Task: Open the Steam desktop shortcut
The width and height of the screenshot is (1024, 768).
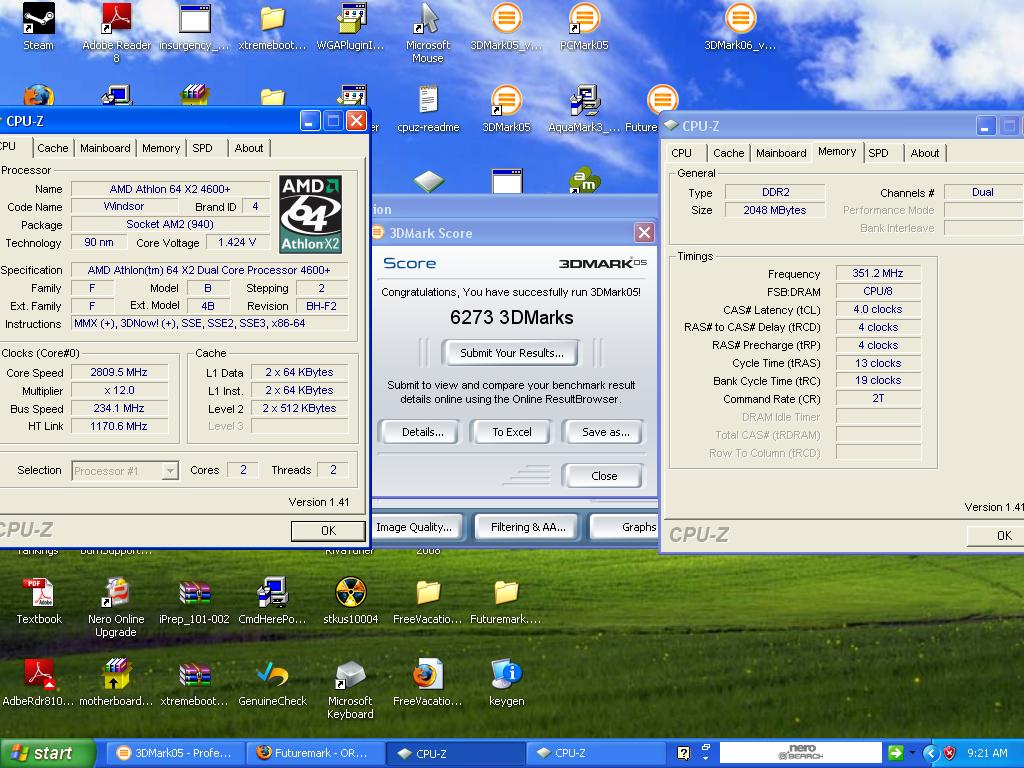Action: [x=38, y=26]
